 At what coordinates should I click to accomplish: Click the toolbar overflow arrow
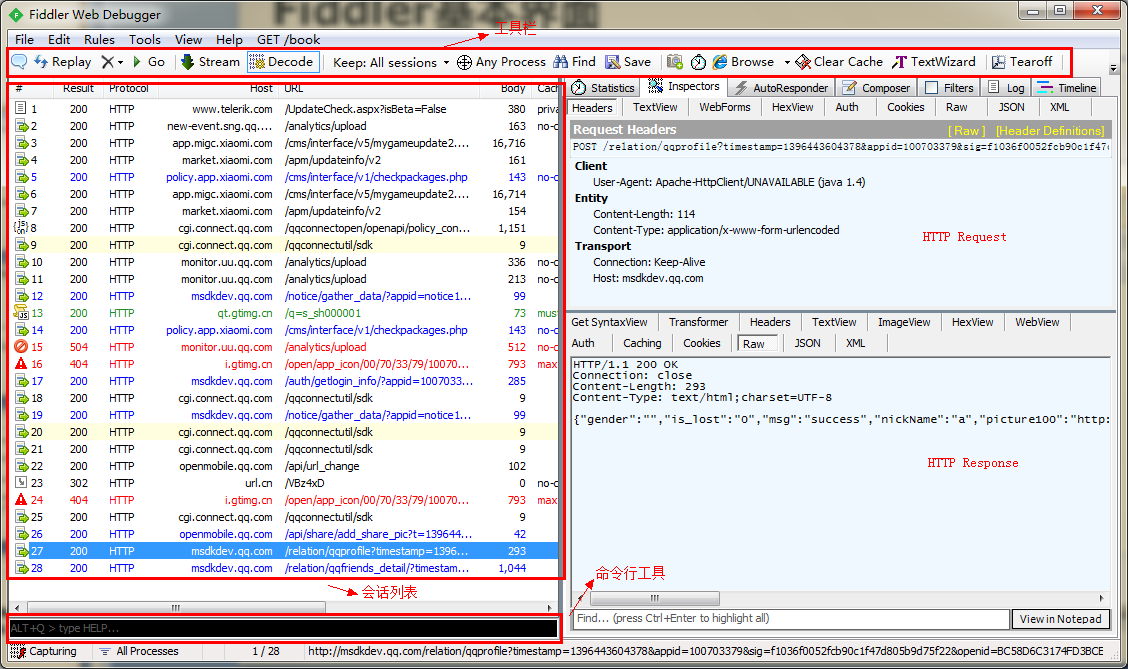click(1113, 68)
